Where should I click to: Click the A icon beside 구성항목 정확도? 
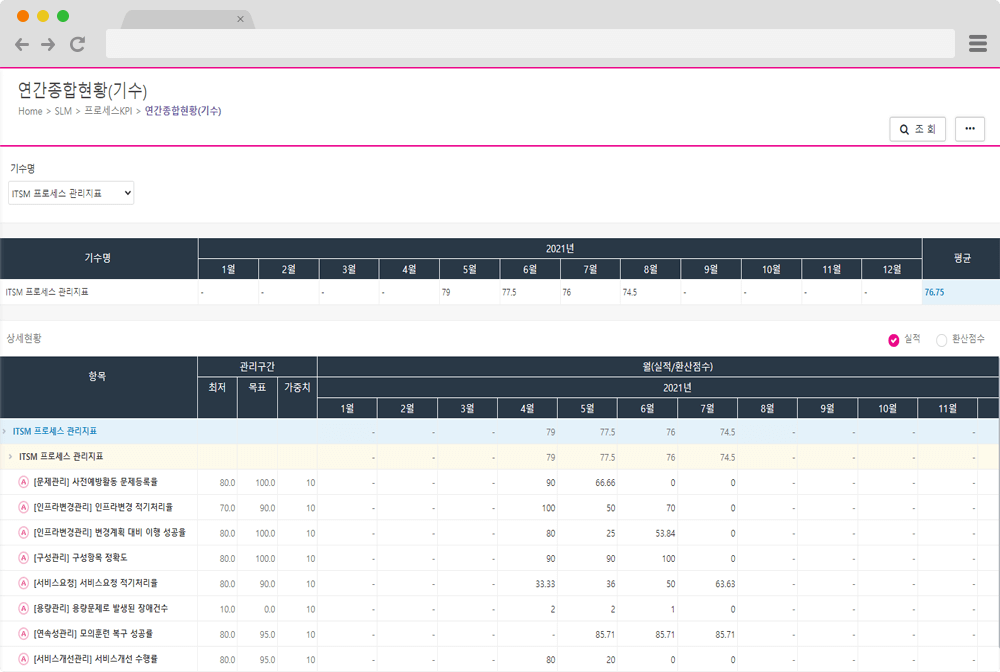24,557
